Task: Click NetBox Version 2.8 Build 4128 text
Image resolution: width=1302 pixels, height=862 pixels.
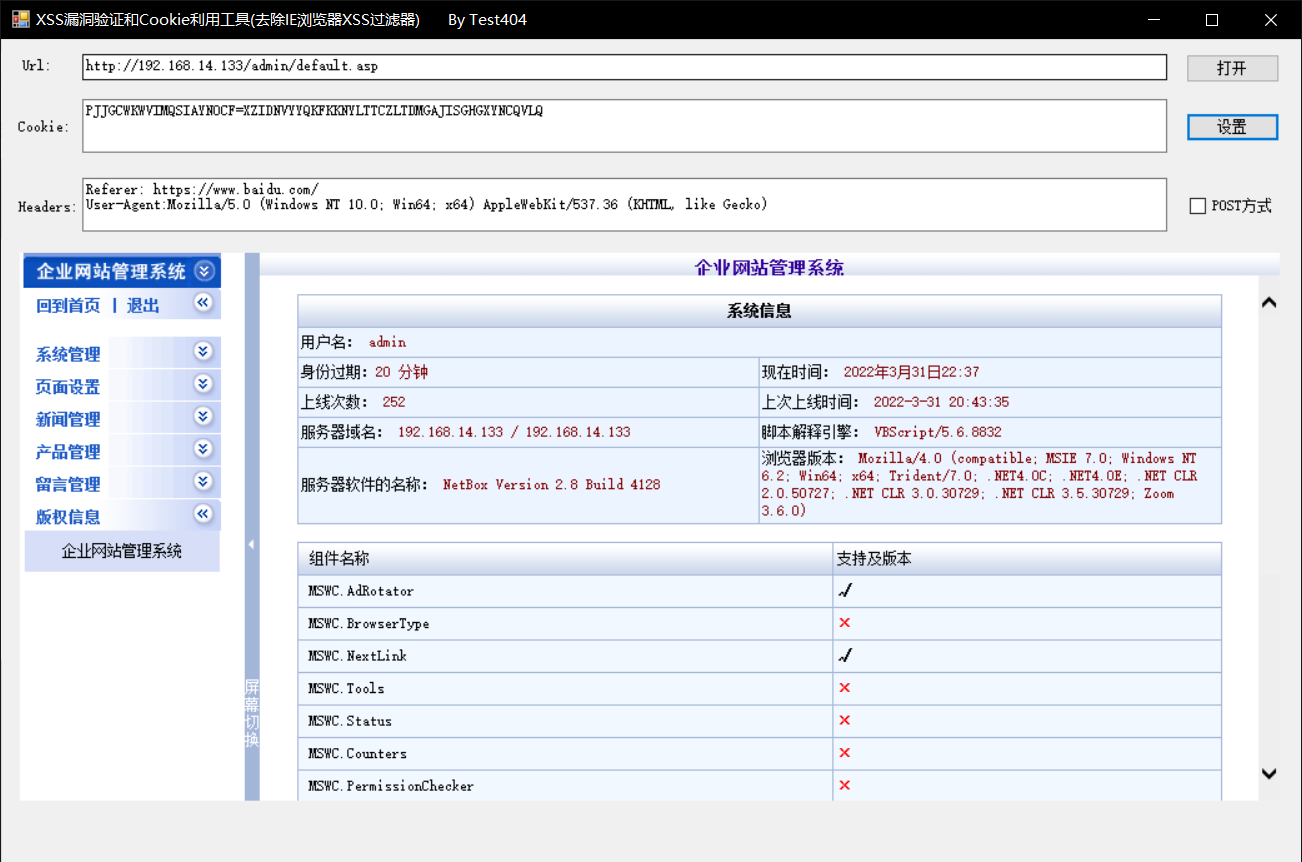Action: click(x=552, y=484)
